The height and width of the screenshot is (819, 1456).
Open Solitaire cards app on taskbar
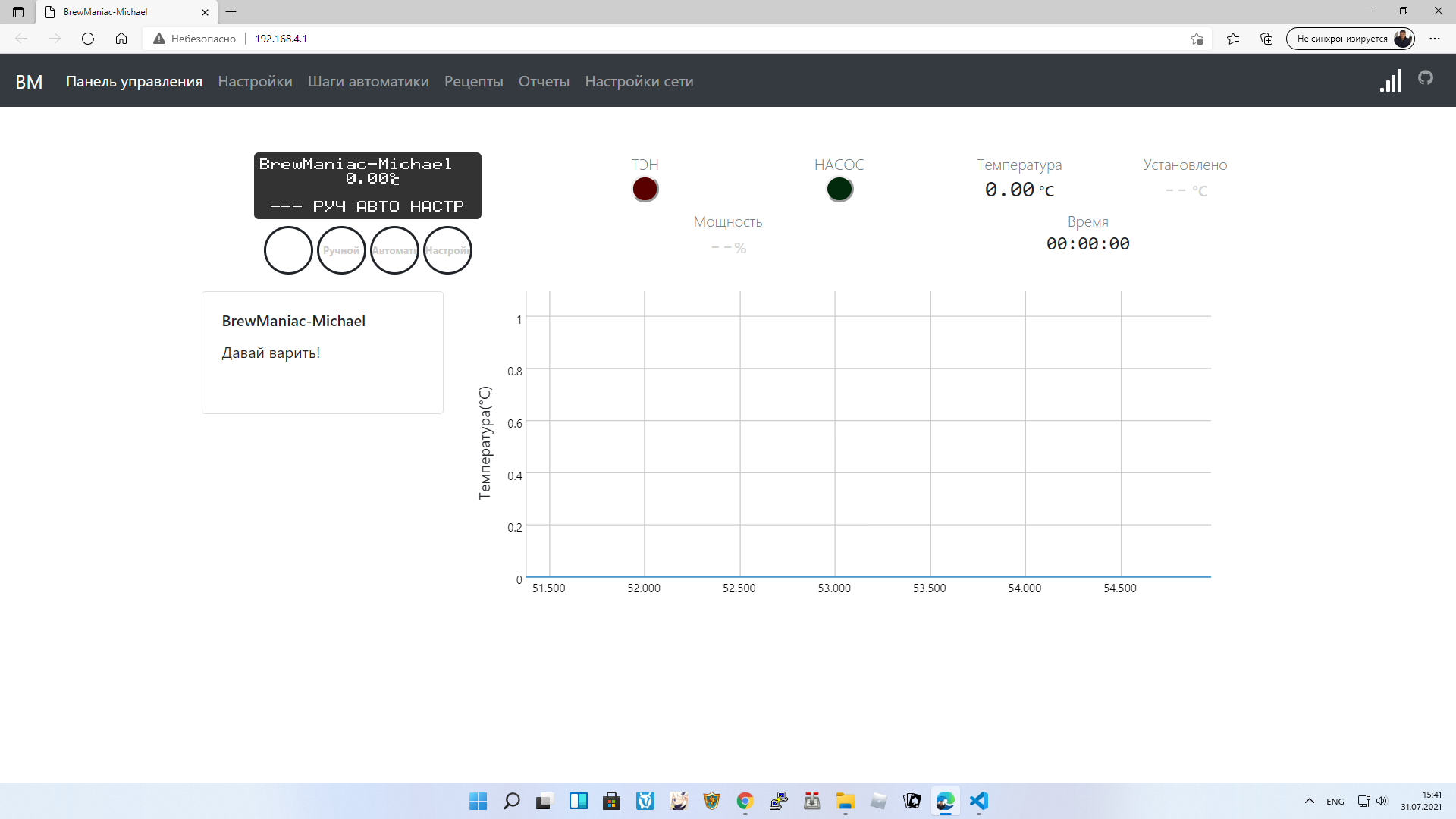point(912,801)
